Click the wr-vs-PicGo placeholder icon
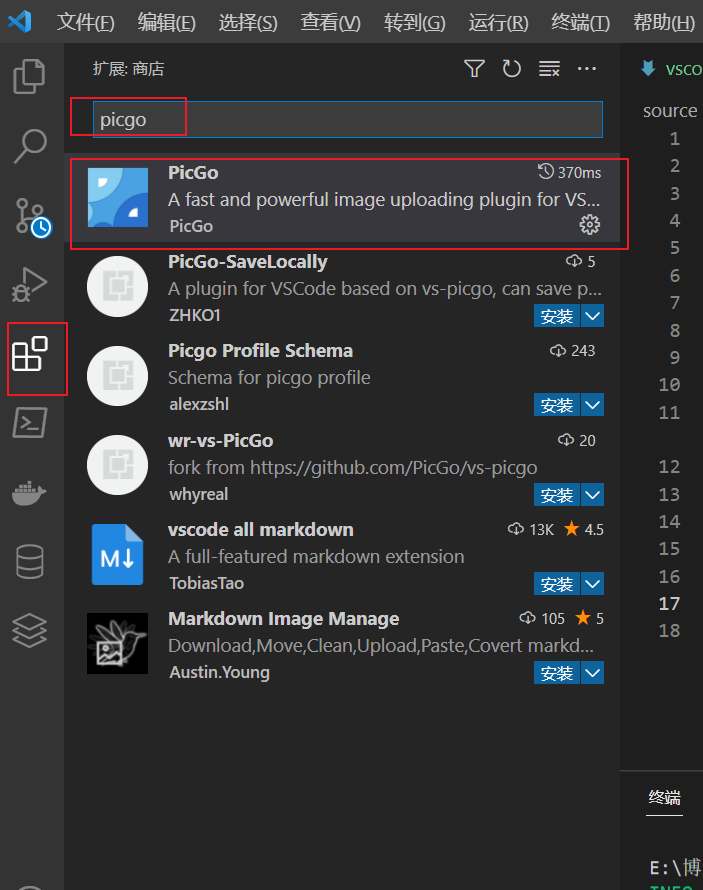703x890 pixels. tap(117, 465)
